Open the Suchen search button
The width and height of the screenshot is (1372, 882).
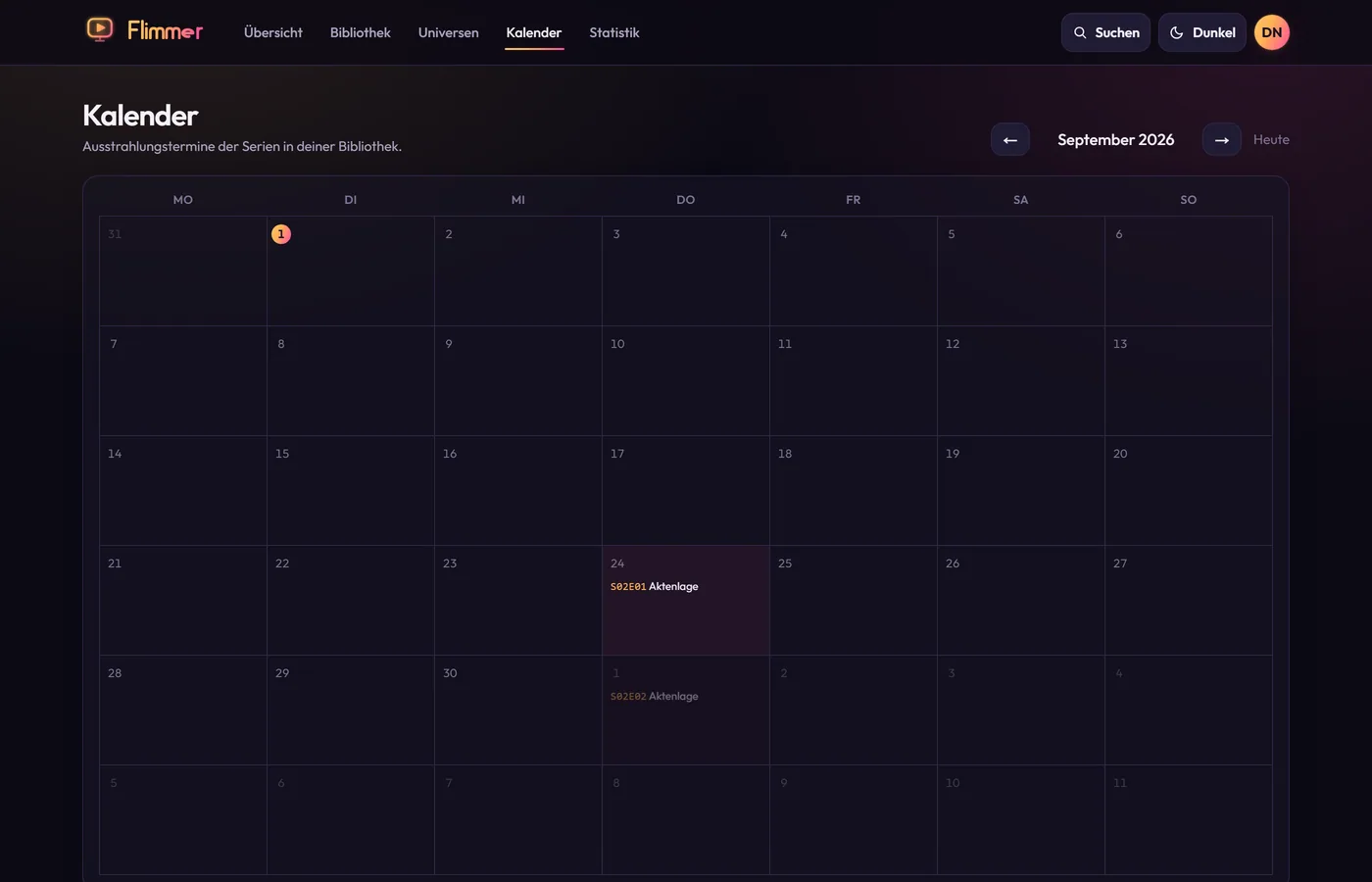click(x=1105, y=32)
